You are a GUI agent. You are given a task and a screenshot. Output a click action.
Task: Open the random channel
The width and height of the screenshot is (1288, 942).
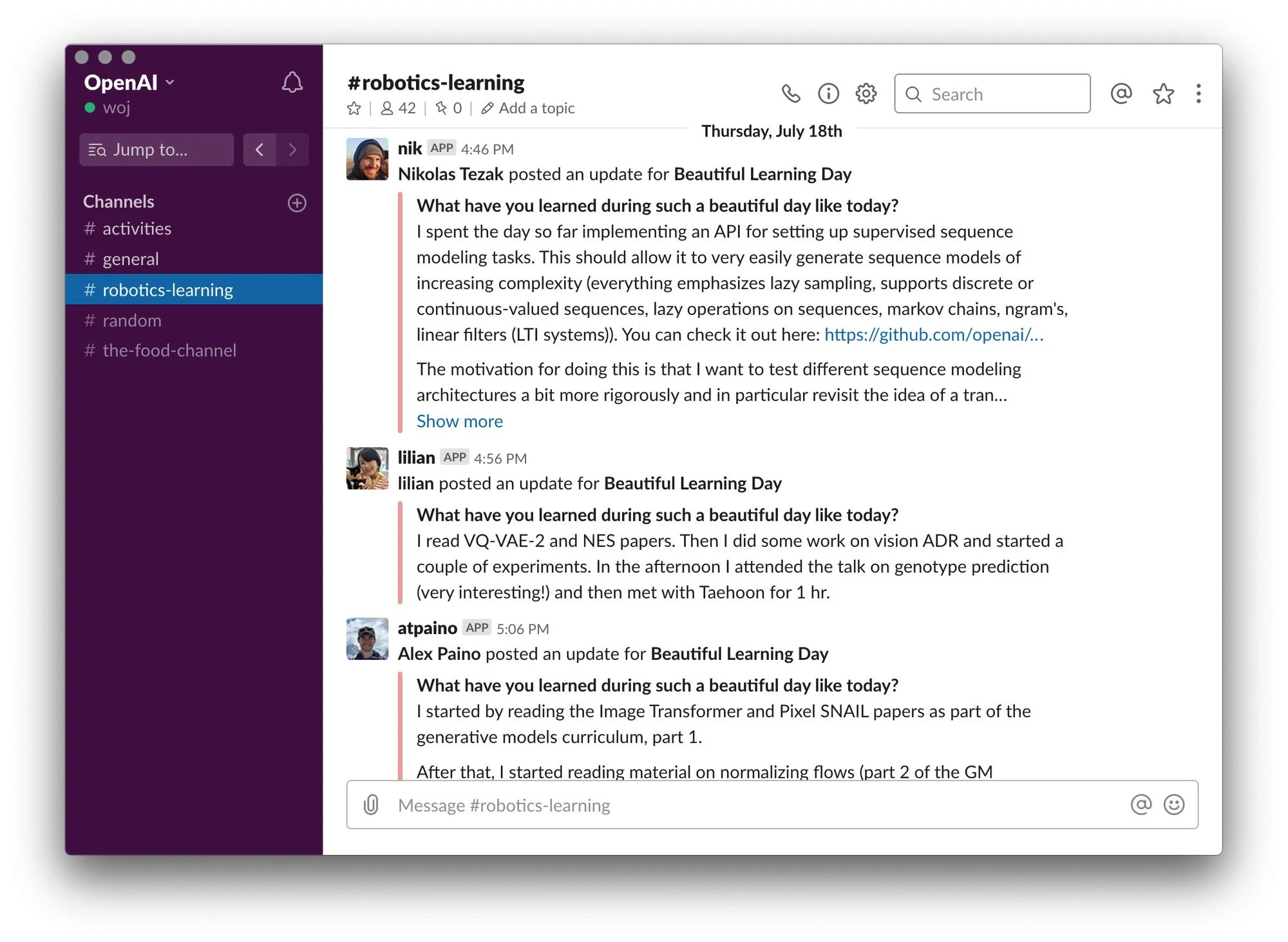pyautogui.click(x=194, y=320)
